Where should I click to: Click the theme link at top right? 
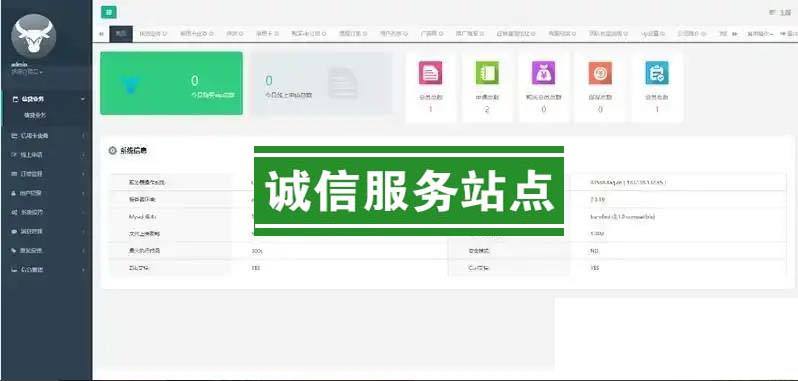(786, 13)
